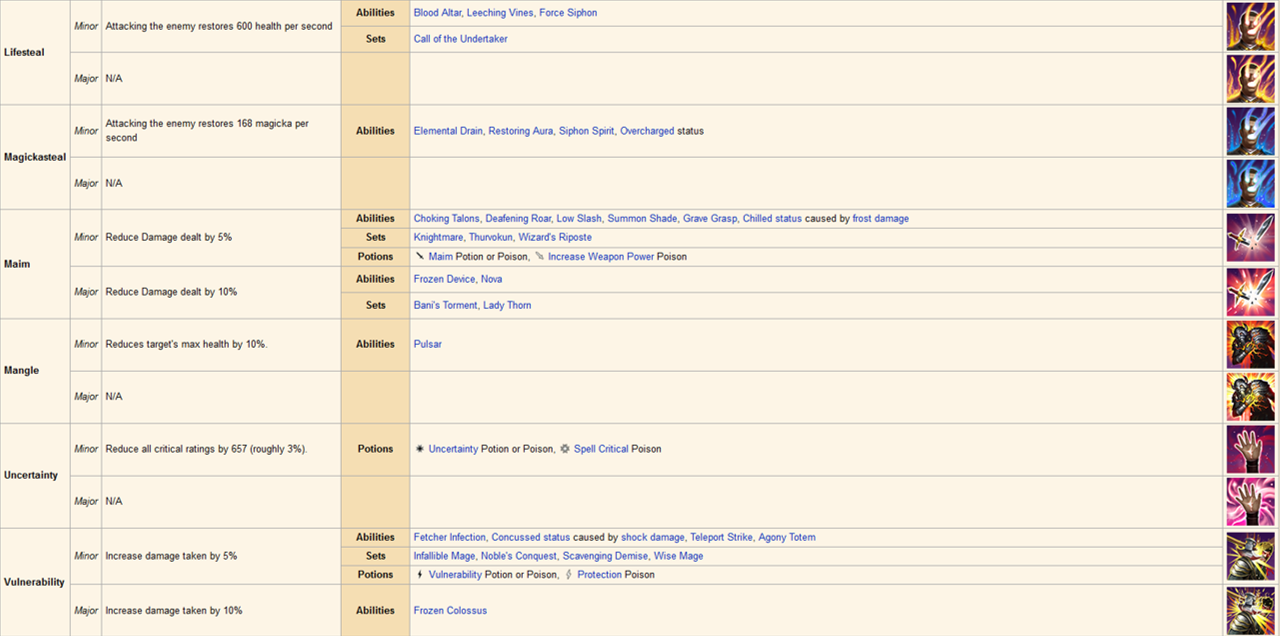
Task: Click the Minor Lifesteal effect icon
Action: point(1250,26)
